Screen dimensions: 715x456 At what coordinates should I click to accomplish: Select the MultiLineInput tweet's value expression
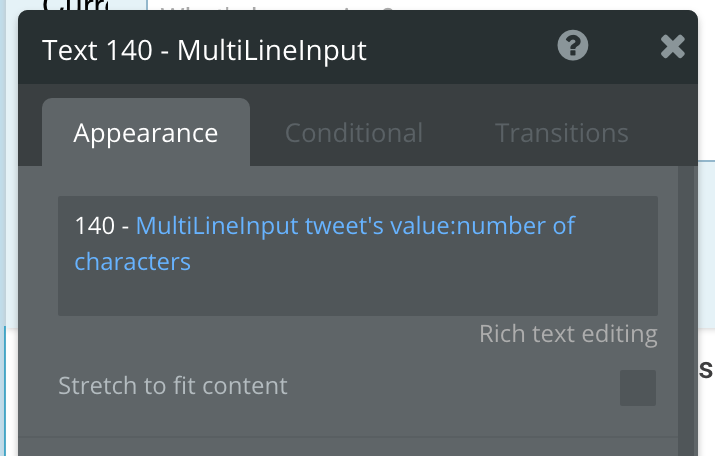(x=294, y=226)
